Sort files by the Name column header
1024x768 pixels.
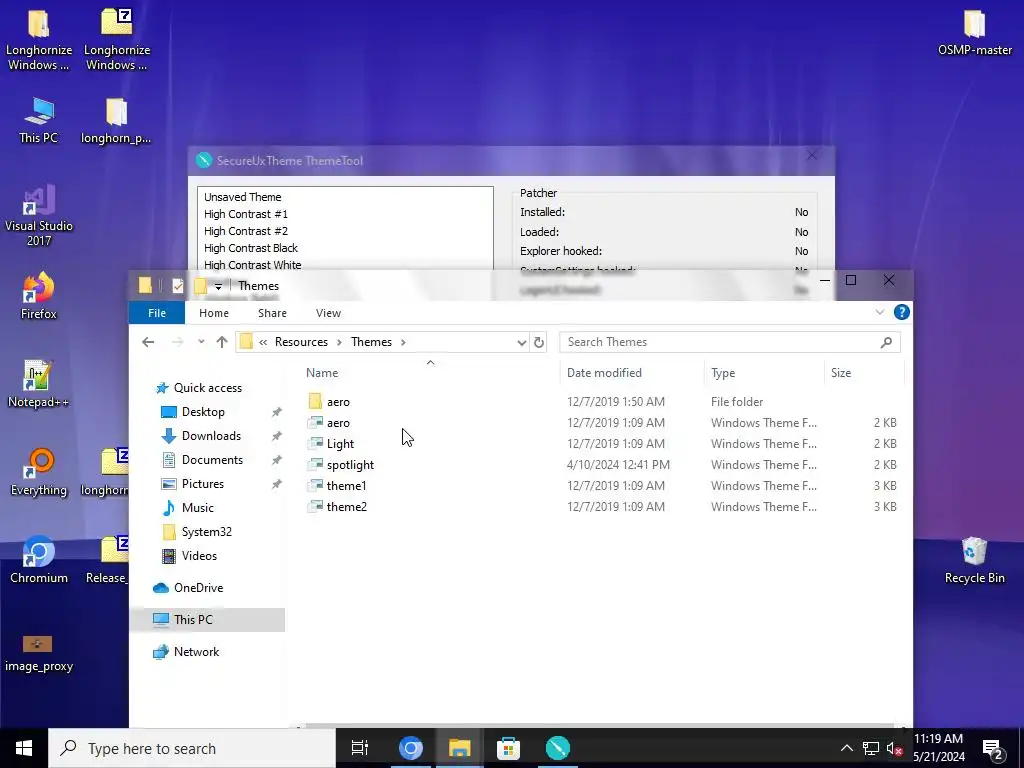coord(322,373)
